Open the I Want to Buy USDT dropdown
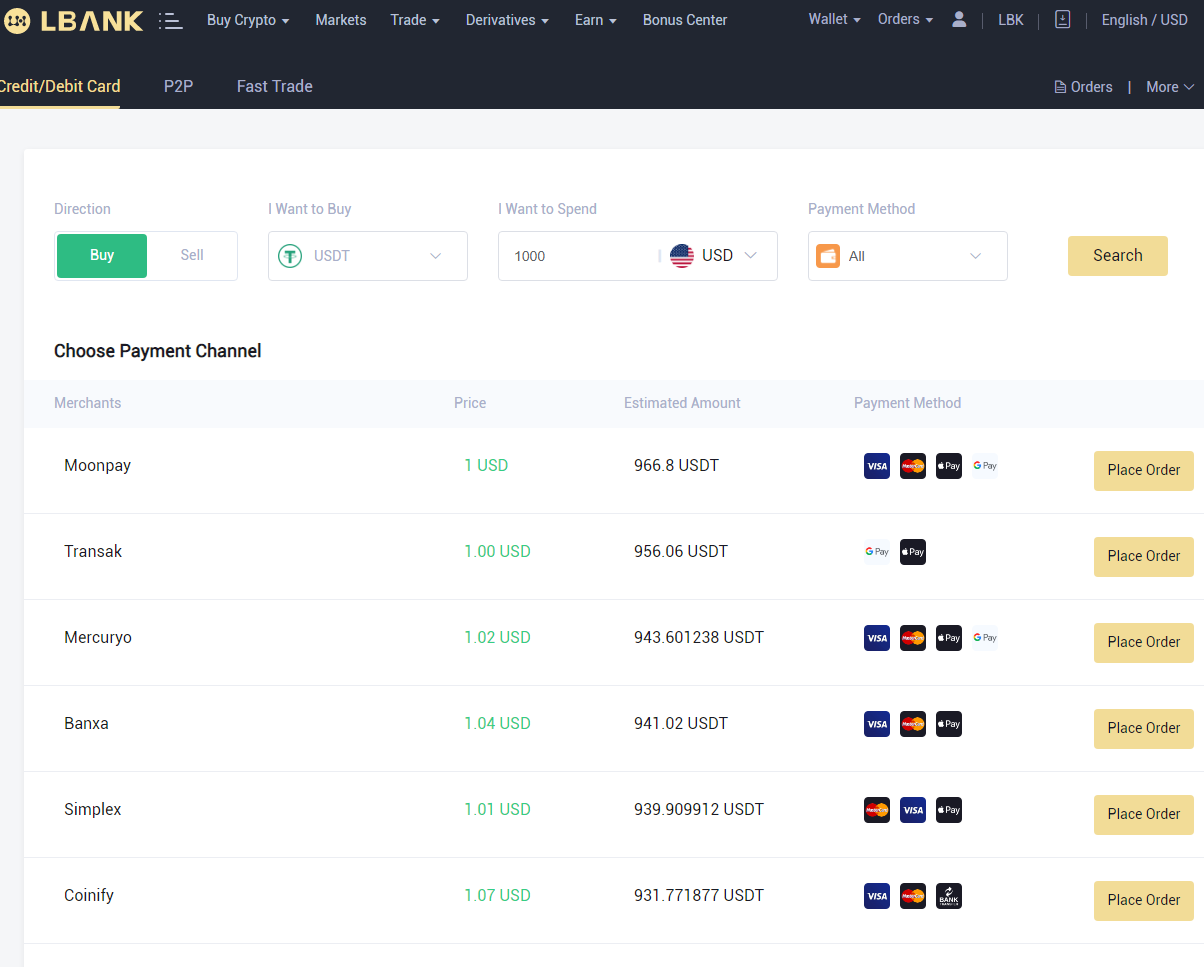 pyautogui.click(x=368, y=256)
